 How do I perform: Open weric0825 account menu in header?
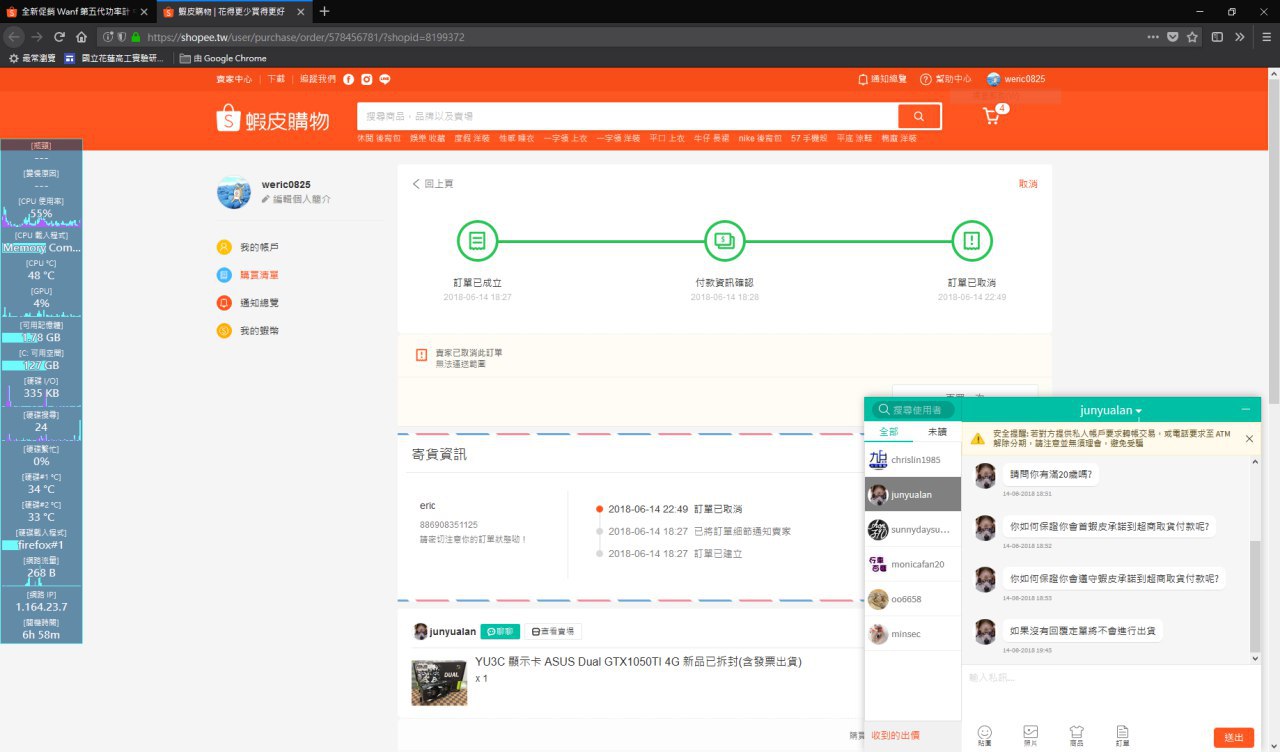coord(1016,79)
